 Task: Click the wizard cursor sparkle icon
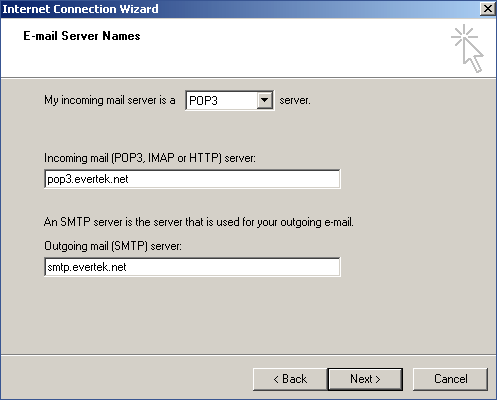click(467, 48)
